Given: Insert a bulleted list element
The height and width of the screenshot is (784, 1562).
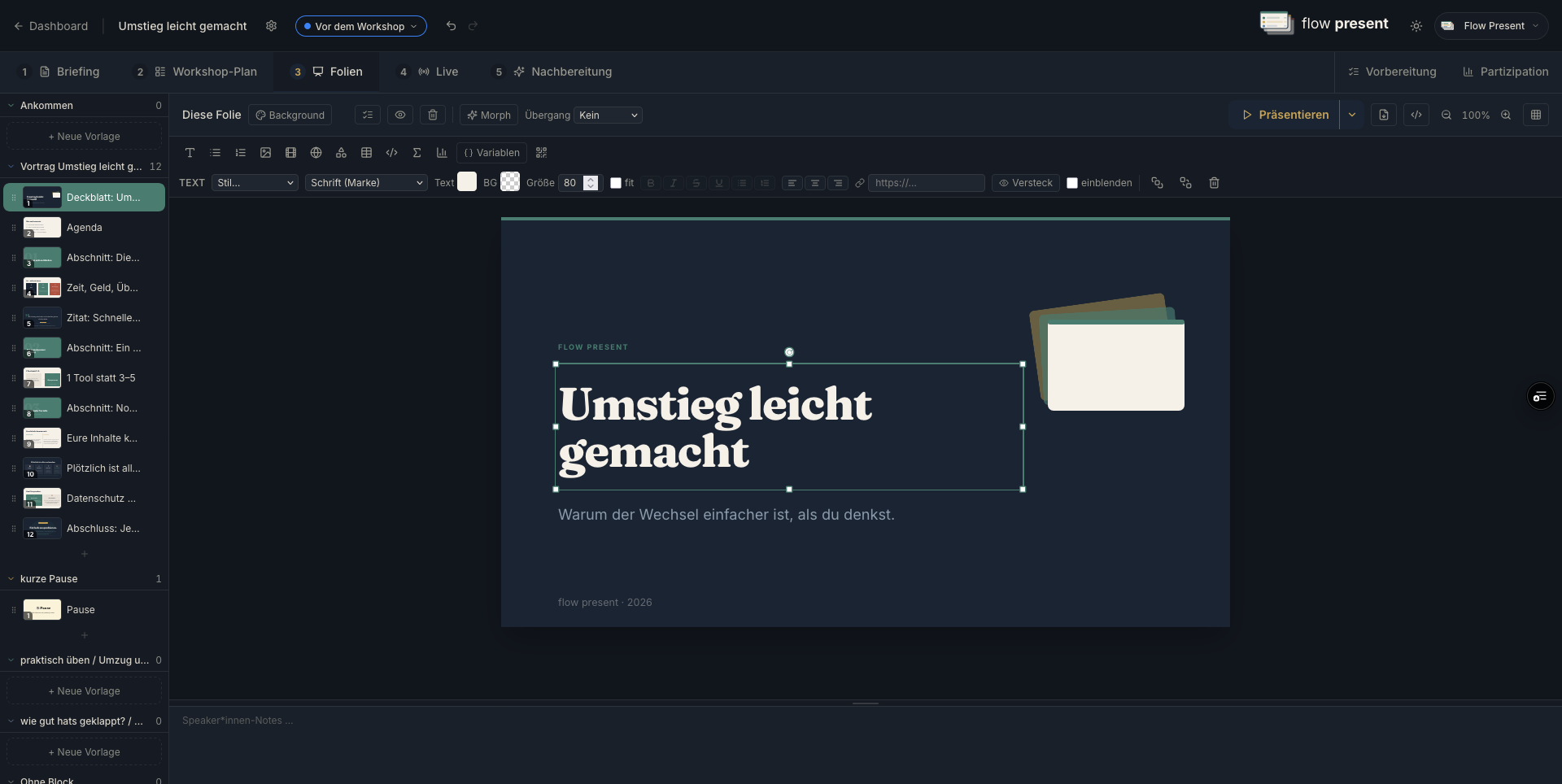Looking at the screenshot, I should coord(215,153).
